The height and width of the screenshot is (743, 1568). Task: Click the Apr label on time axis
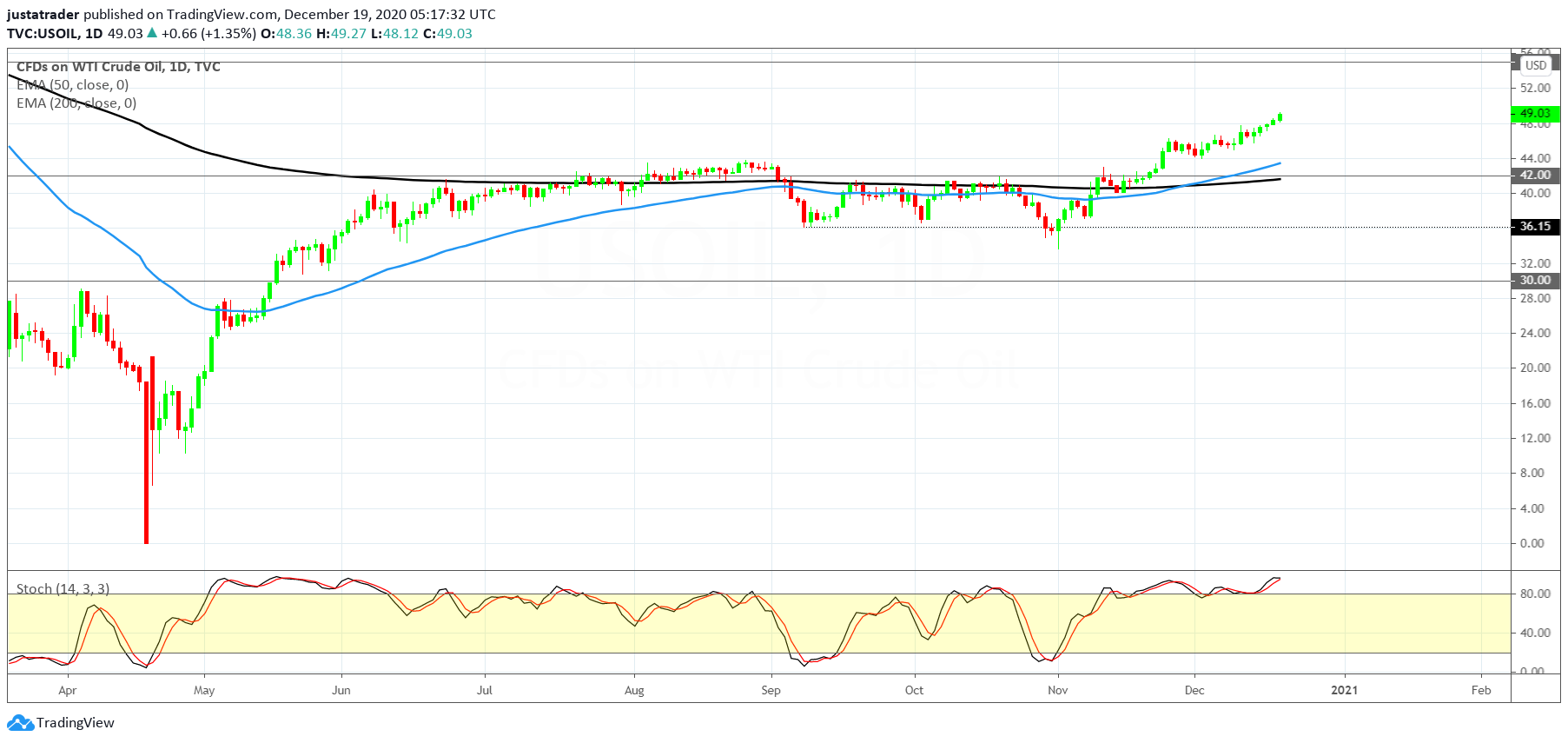click(67, 691)
